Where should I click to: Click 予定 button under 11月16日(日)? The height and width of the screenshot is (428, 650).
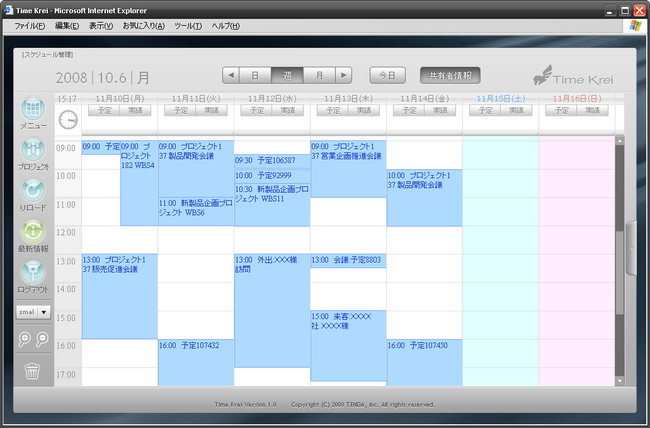(562, 110)
